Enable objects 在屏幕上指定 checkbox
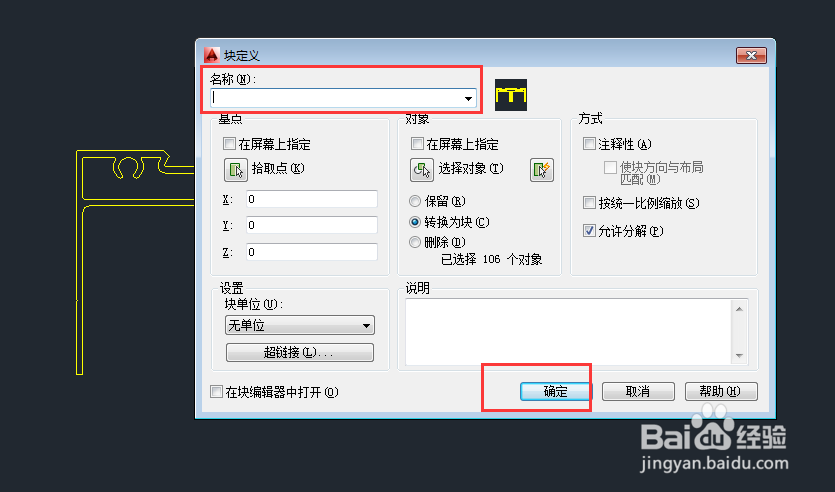 point(418,144)
